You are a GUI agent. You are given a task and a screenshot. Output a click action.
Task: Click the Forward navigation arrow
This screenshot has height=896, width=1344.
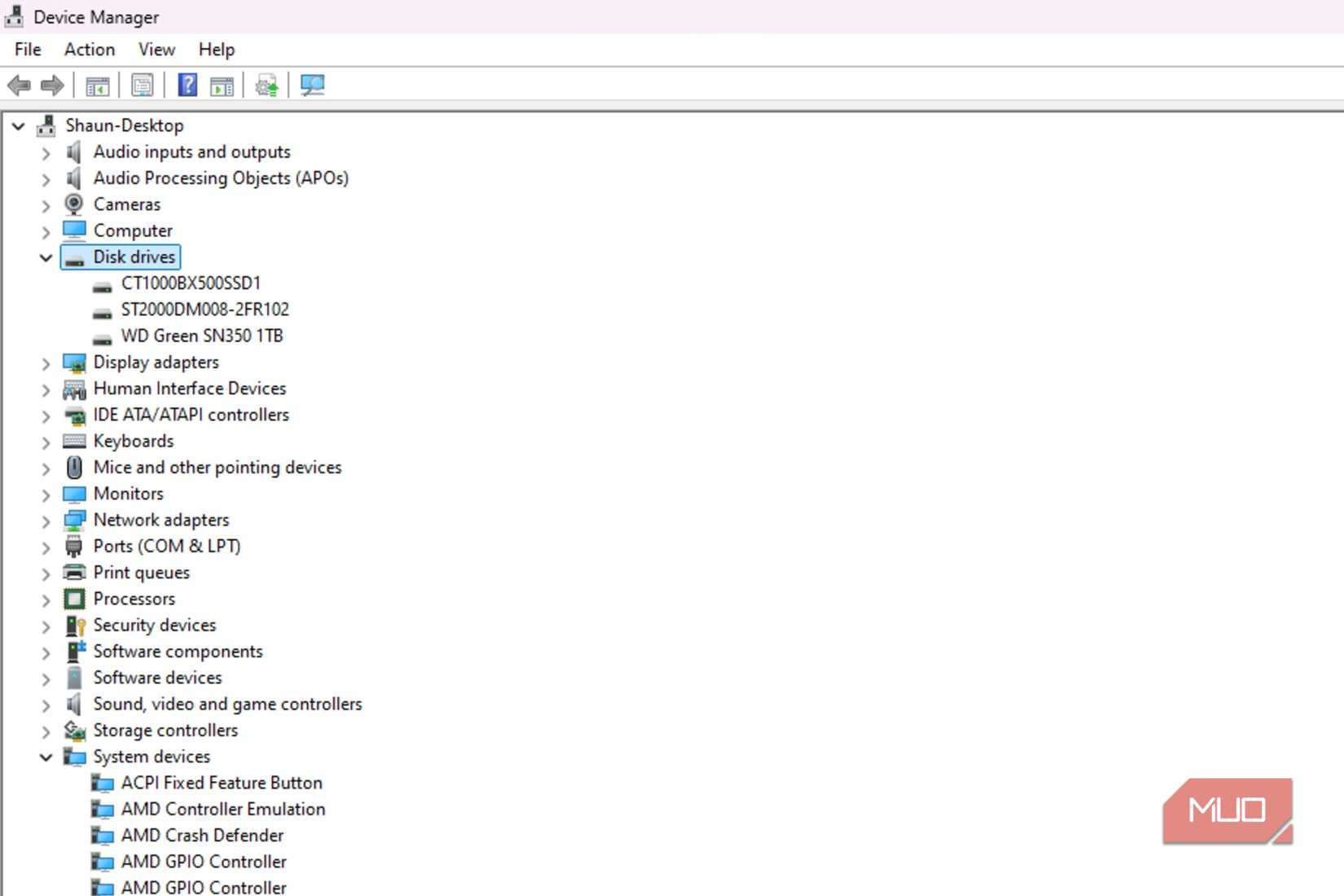click(x=51, y=85)
